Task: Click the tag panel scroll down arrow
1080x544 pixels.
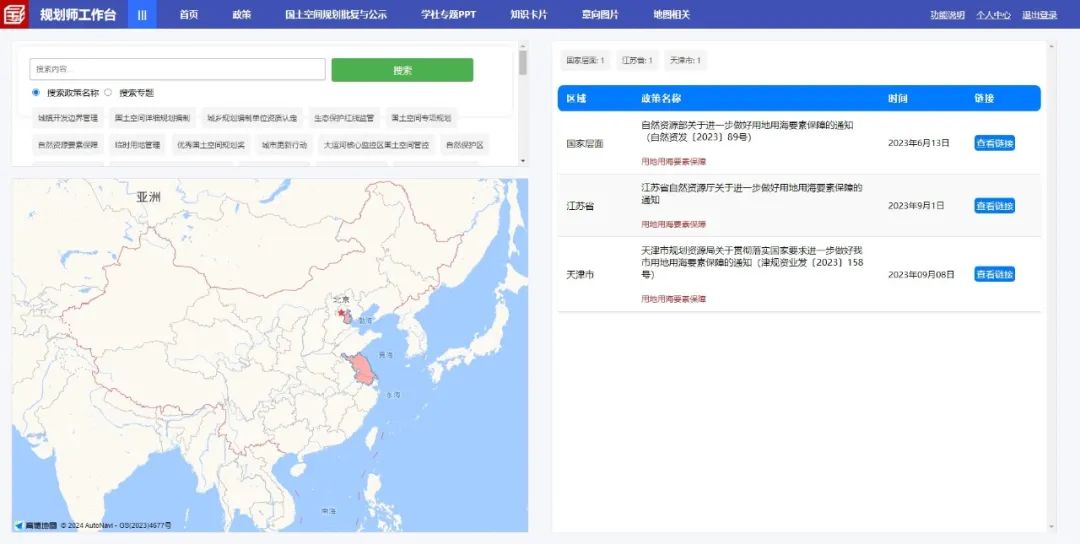Action: (x=523, y=161)
